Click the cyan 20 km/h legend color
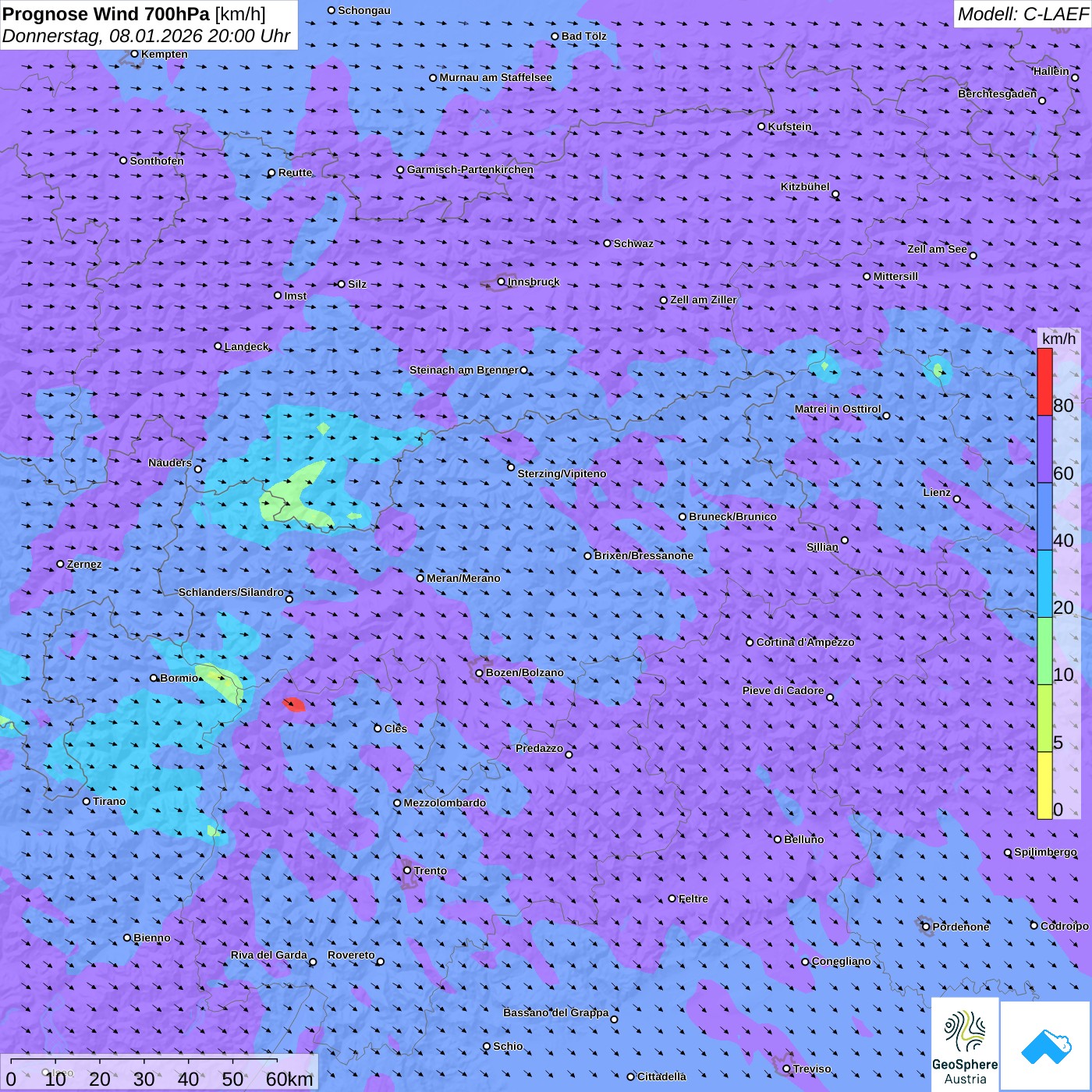Viewport: 1092px width, 1092px height. point(1044,584)
